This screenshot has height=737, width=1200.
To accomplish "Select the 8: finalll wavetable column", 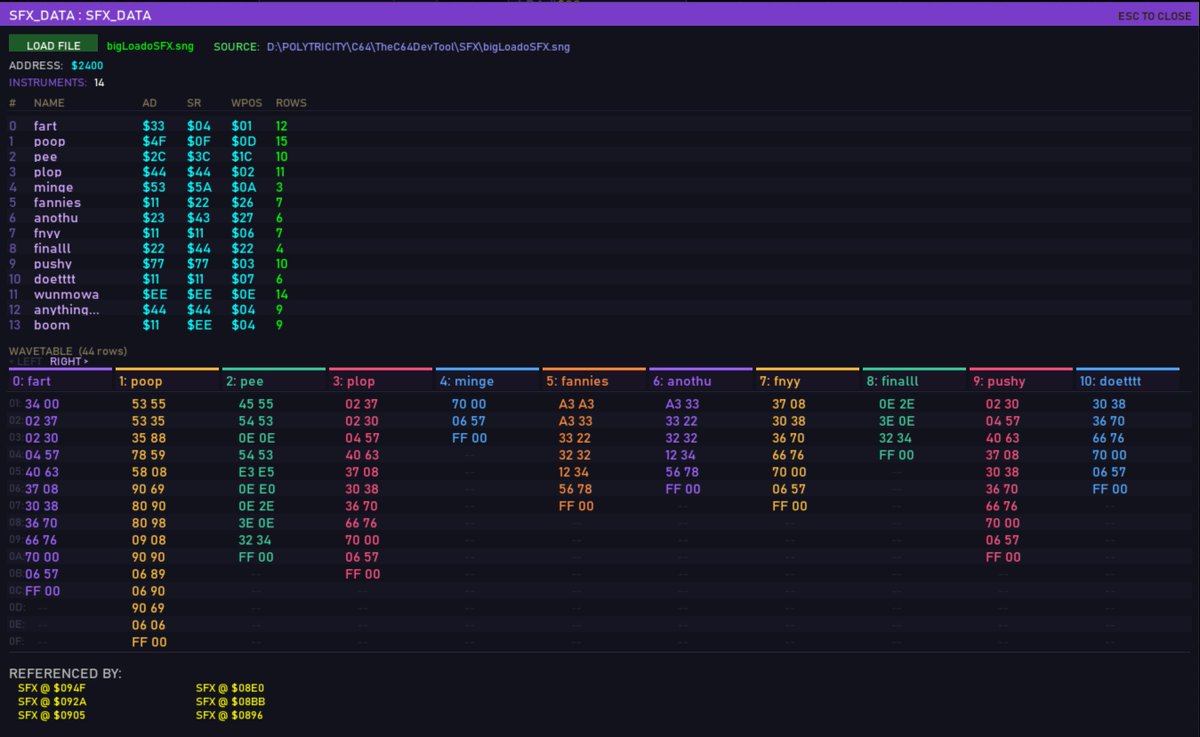I will click(x=915, y=381).
